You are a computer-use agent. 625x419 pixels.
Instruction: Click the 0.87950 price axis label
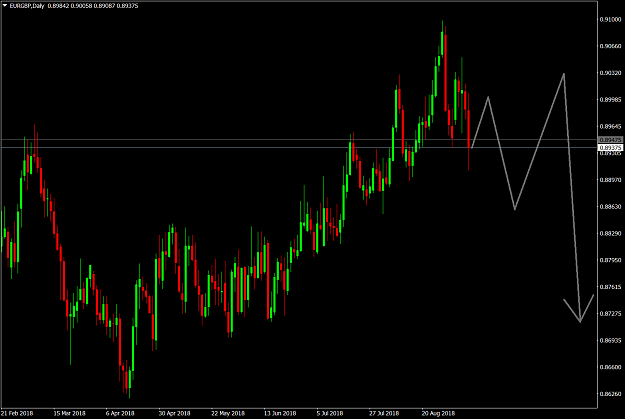point(611,260)
